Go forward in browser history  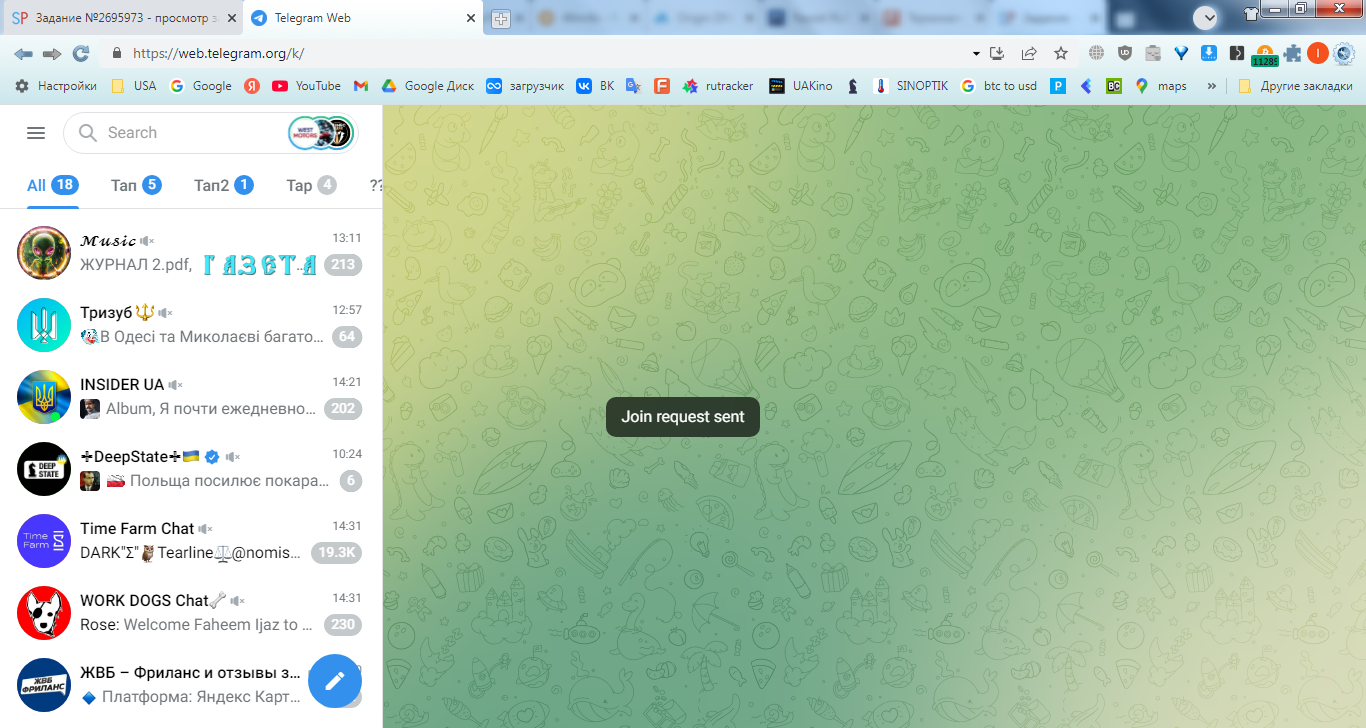click(52, 53)
